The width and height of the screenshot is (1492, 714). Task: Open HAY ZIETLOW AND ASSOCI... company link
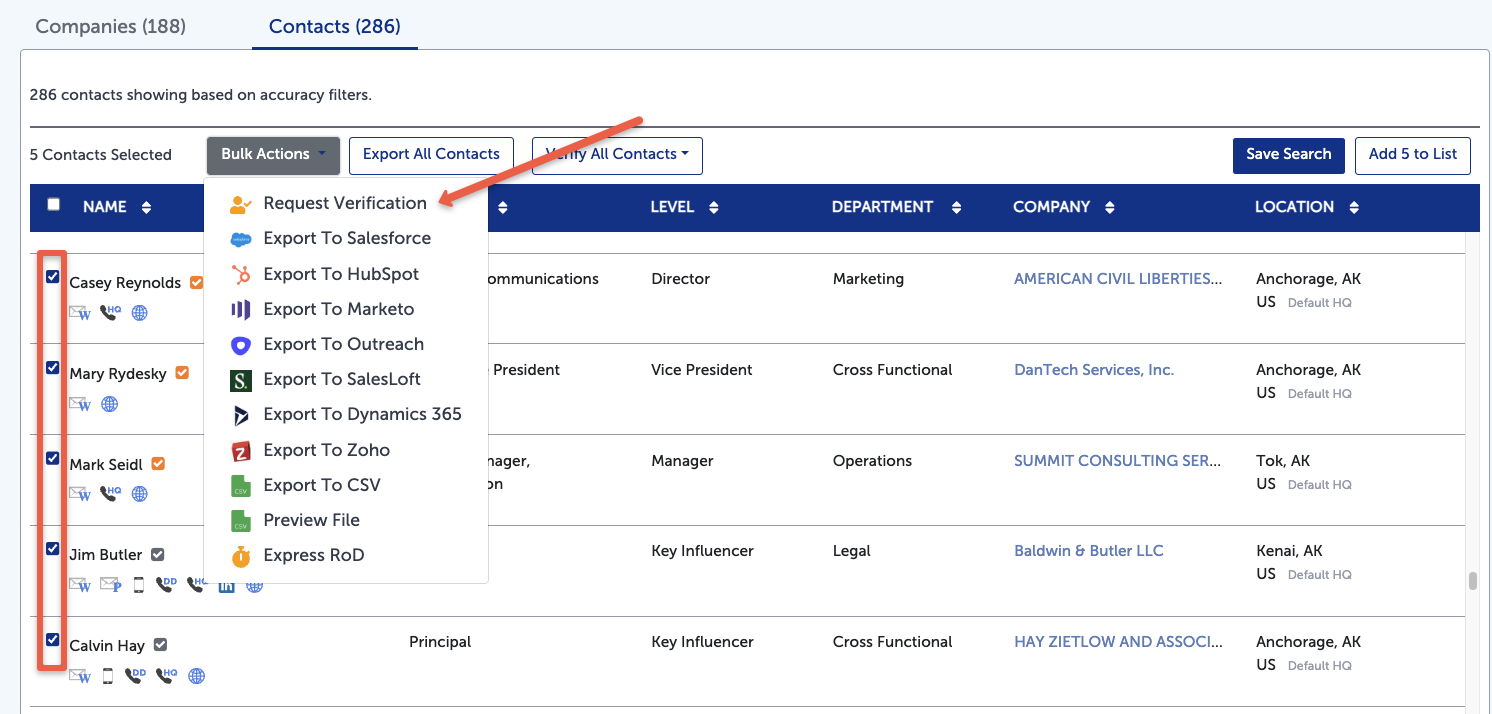pos(1118,642)
